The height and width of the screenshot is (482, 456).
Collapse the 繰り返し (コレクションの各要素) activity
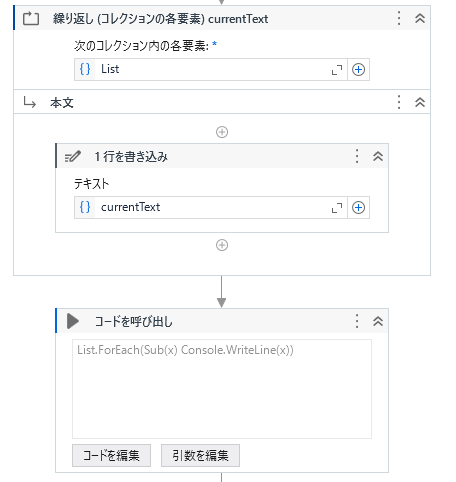[420, 18]
